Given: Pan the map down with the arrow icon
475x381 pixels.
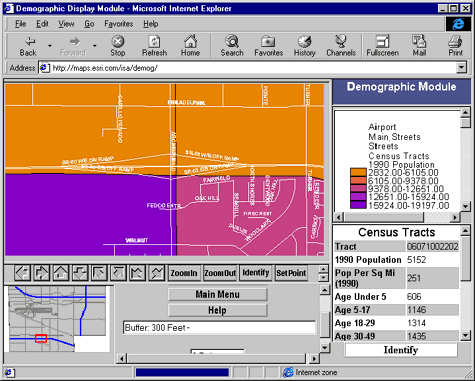Looking at the screenshot, I should click(80, 273).
